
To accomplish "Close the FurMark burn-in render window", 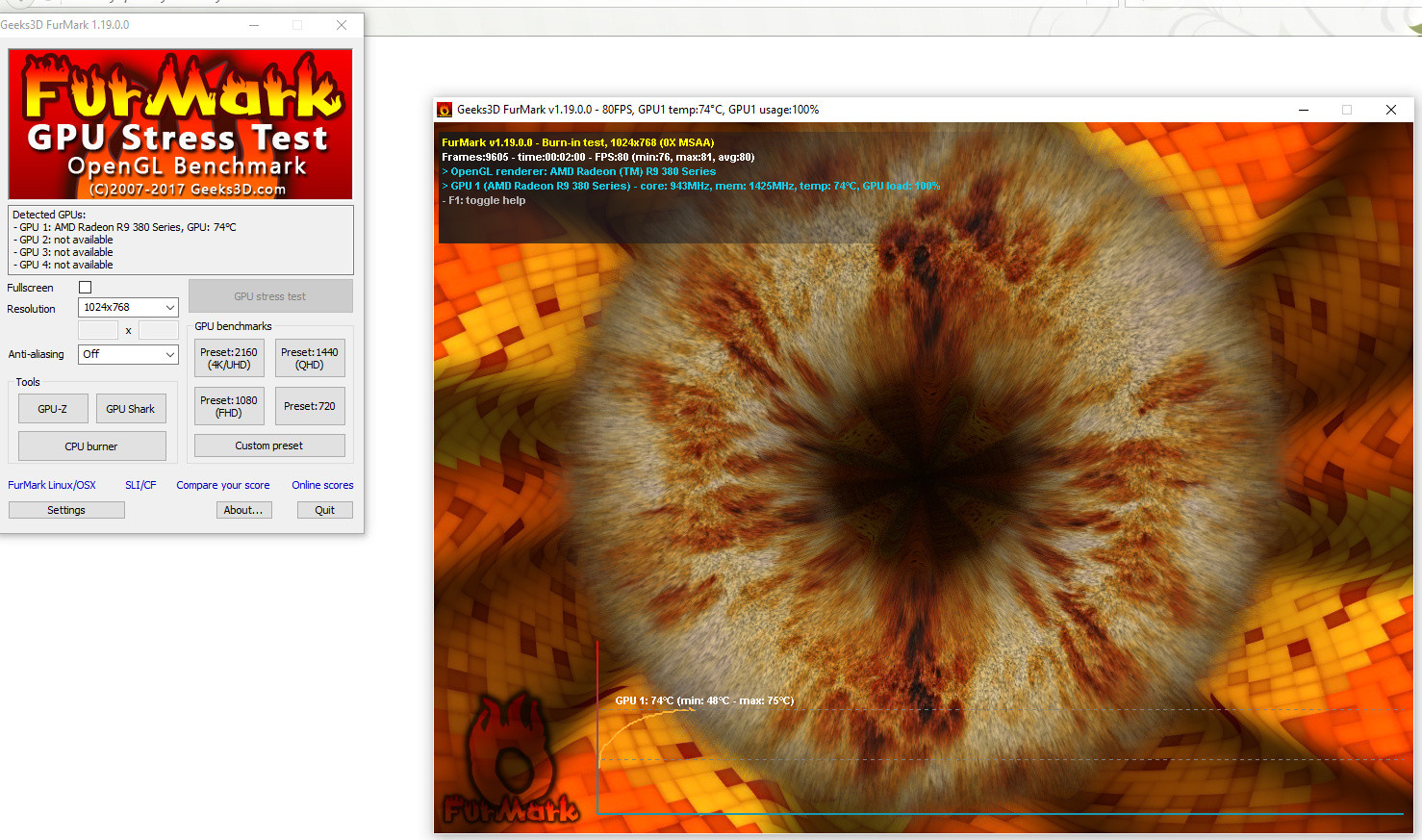I will click(x=1391, y=110).
